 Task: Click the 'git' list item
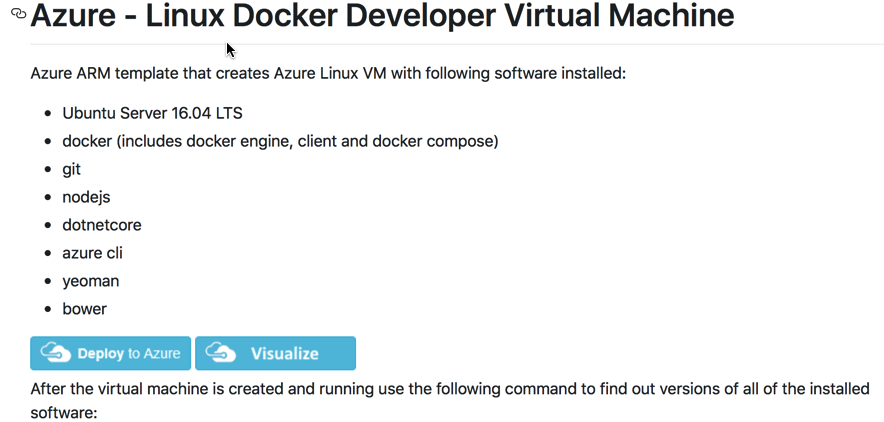click(72, 169)
